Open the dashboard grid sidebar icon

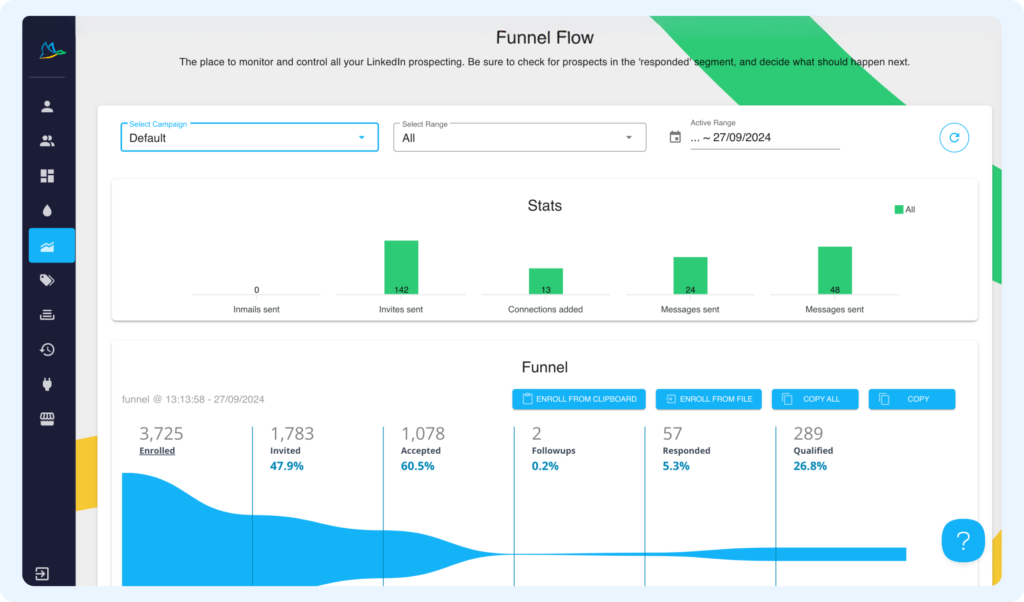pos(47,176)
